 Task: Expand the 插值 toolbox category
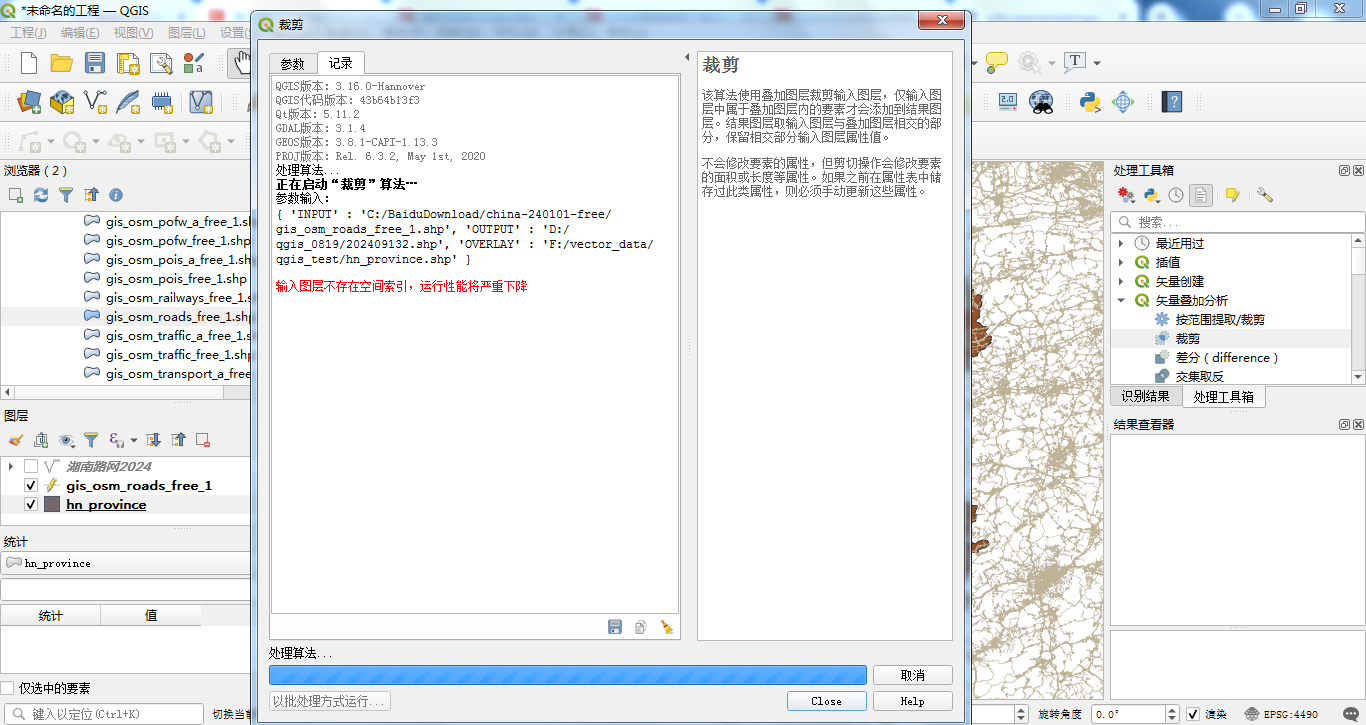pos(1121,262)
